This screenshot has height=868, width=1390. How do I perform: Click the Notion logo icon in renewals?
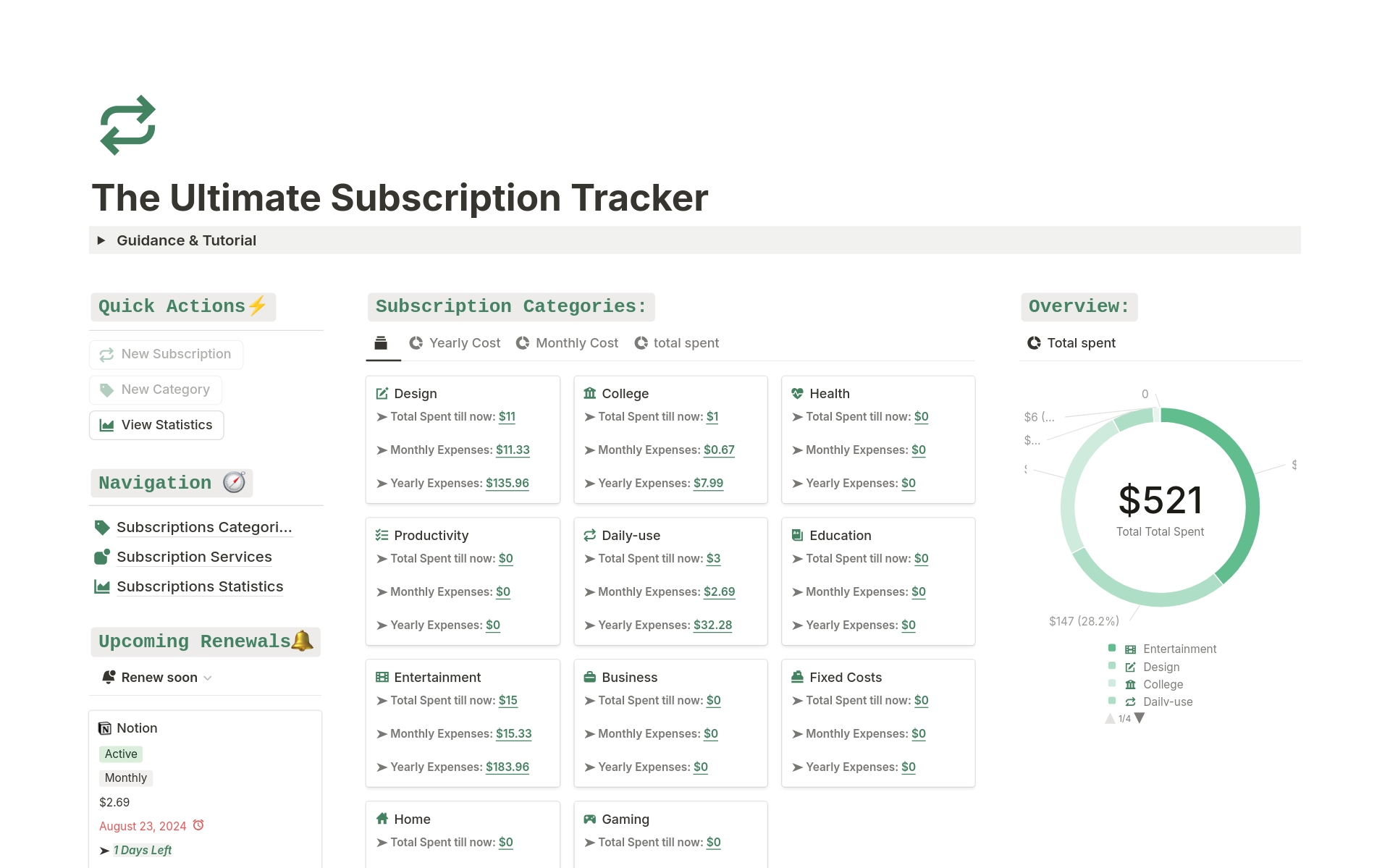click(x=105, y=728)
